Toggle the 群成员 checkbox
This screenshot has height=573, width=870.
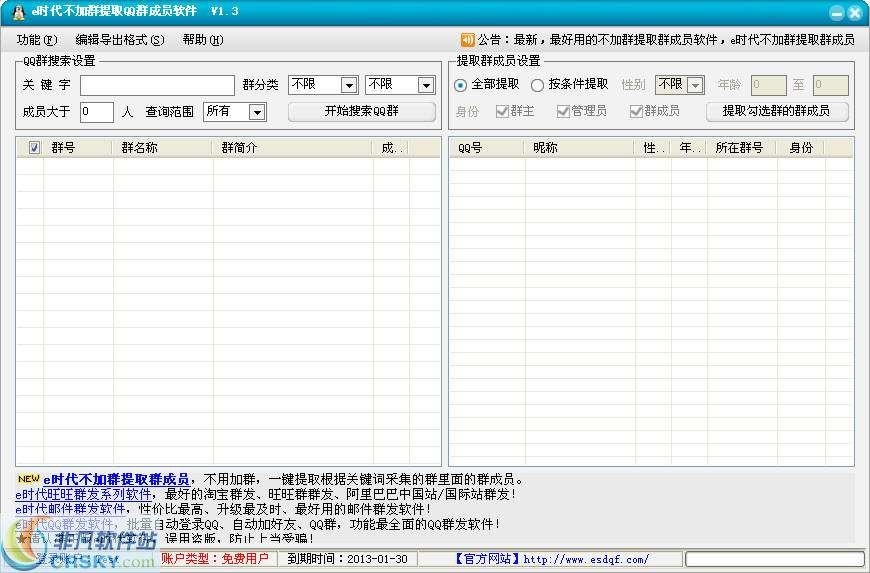click(636, 111)
